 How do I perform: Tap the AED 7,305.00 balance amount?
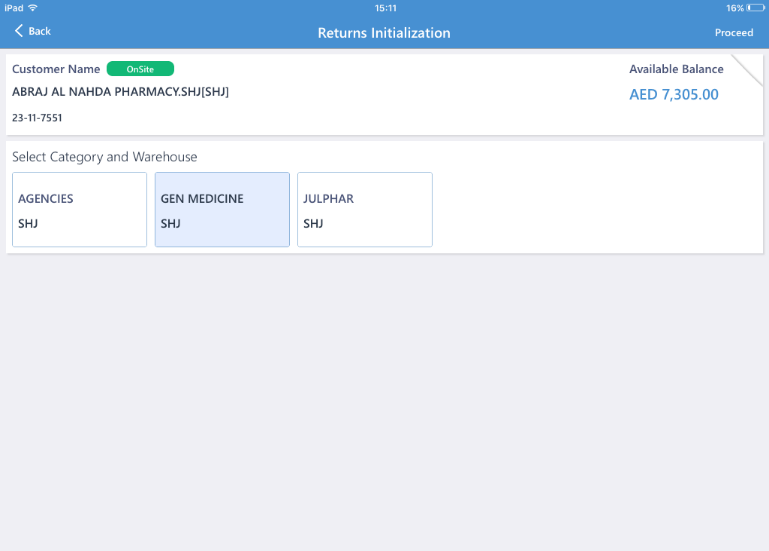674,94
